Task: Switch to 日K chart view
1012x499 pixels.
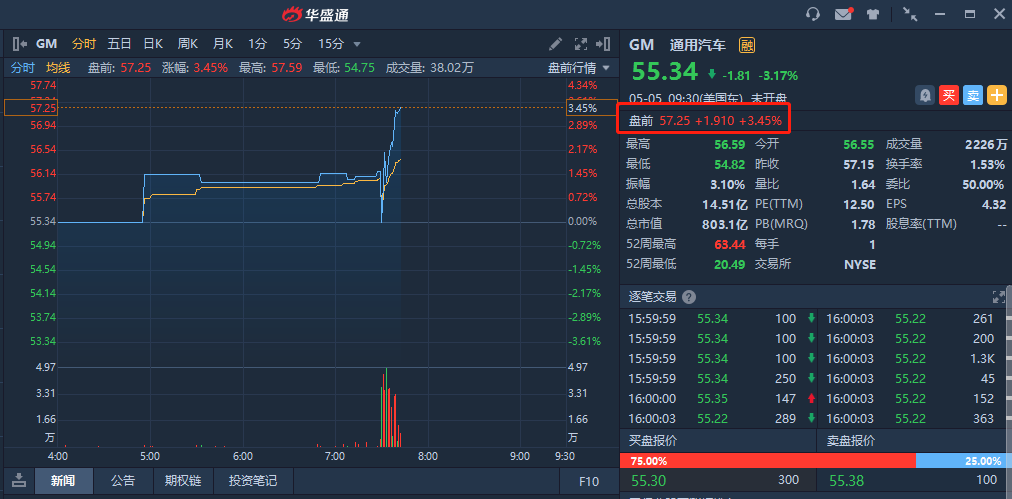Action: (x=153, y=44)
